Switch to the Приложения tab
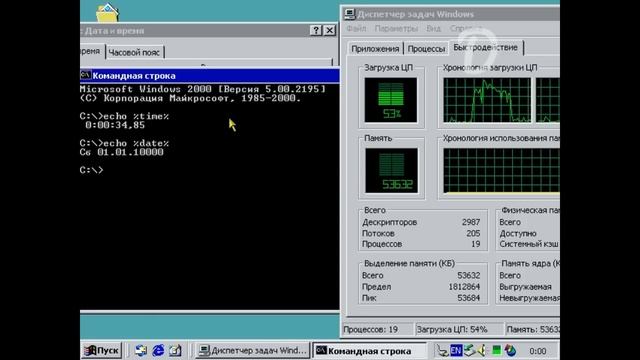This screenshot has height=360, width=640. point(375,49)
